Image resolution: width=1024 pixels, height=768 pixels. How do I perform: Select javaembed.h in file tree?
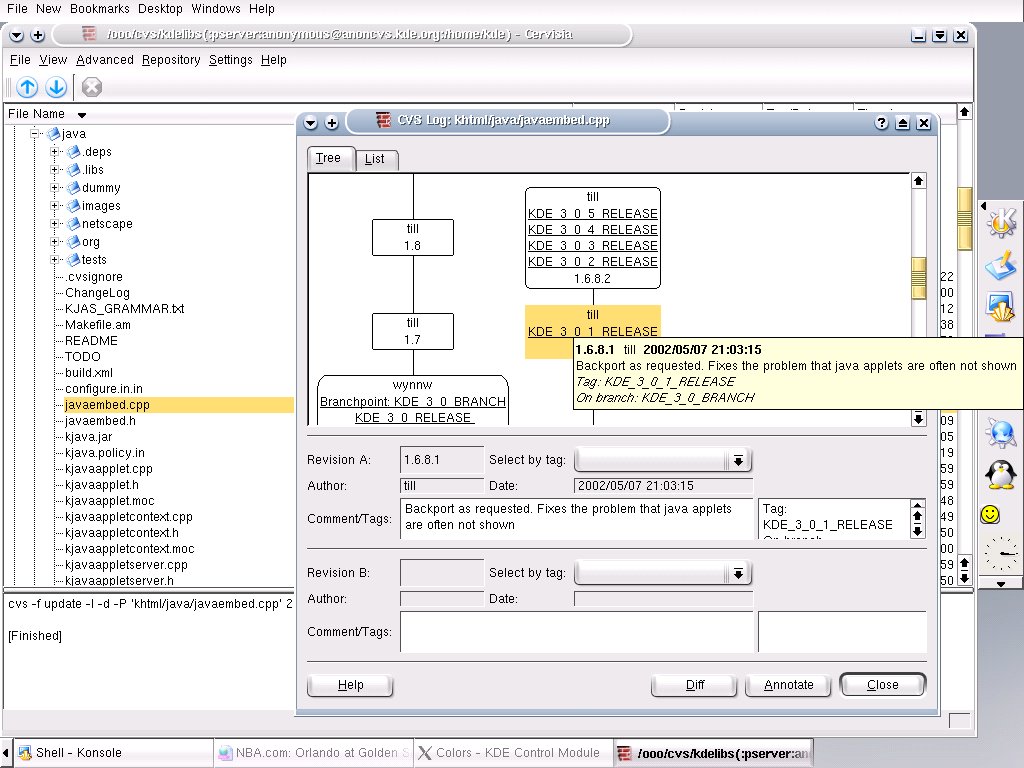[x=101, y=421]
